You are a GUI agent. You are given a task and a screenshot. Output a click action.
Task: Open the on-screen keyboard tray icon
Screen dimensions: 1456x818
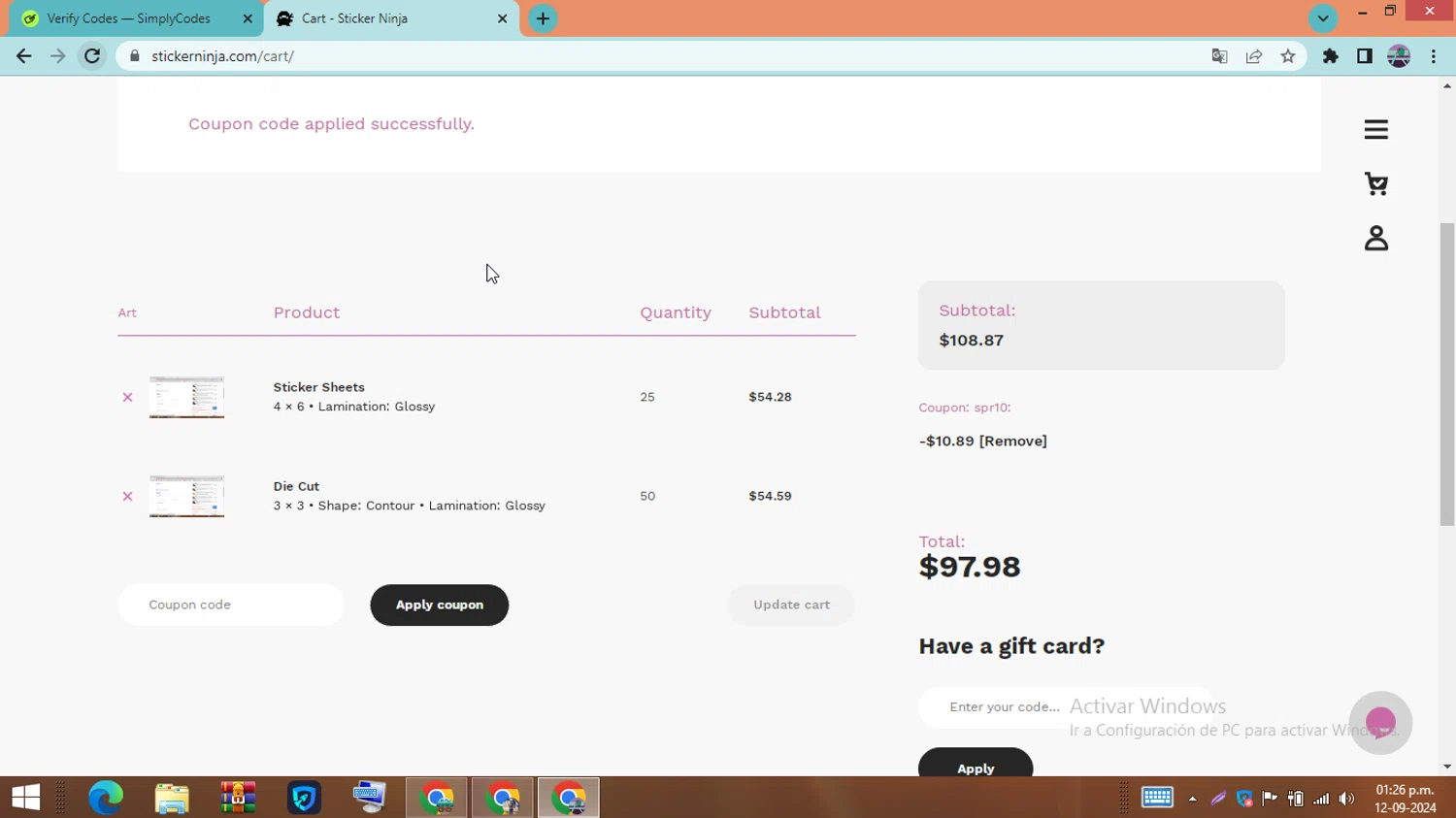point(1157,798)
